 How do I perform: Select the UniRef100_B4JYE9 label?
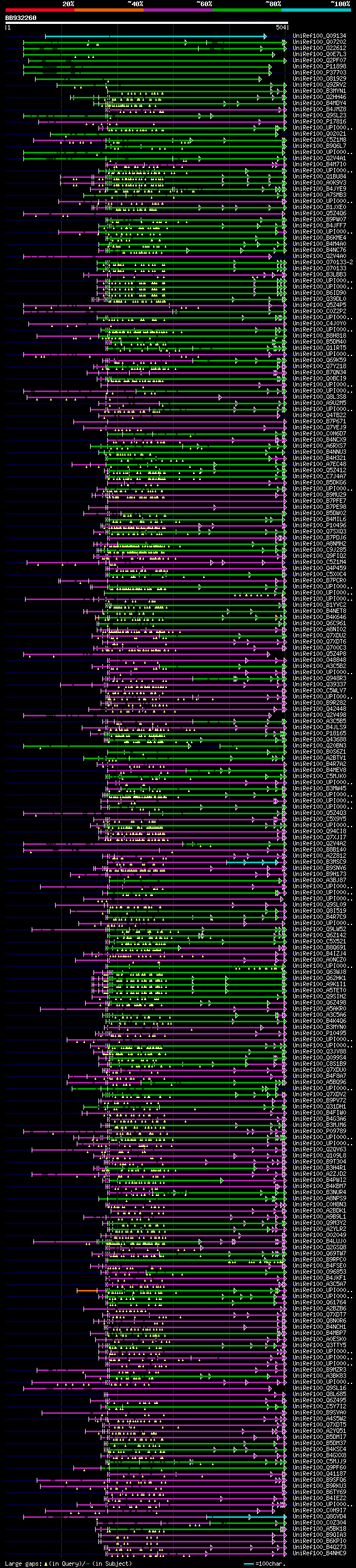click(x=319, y=189)
